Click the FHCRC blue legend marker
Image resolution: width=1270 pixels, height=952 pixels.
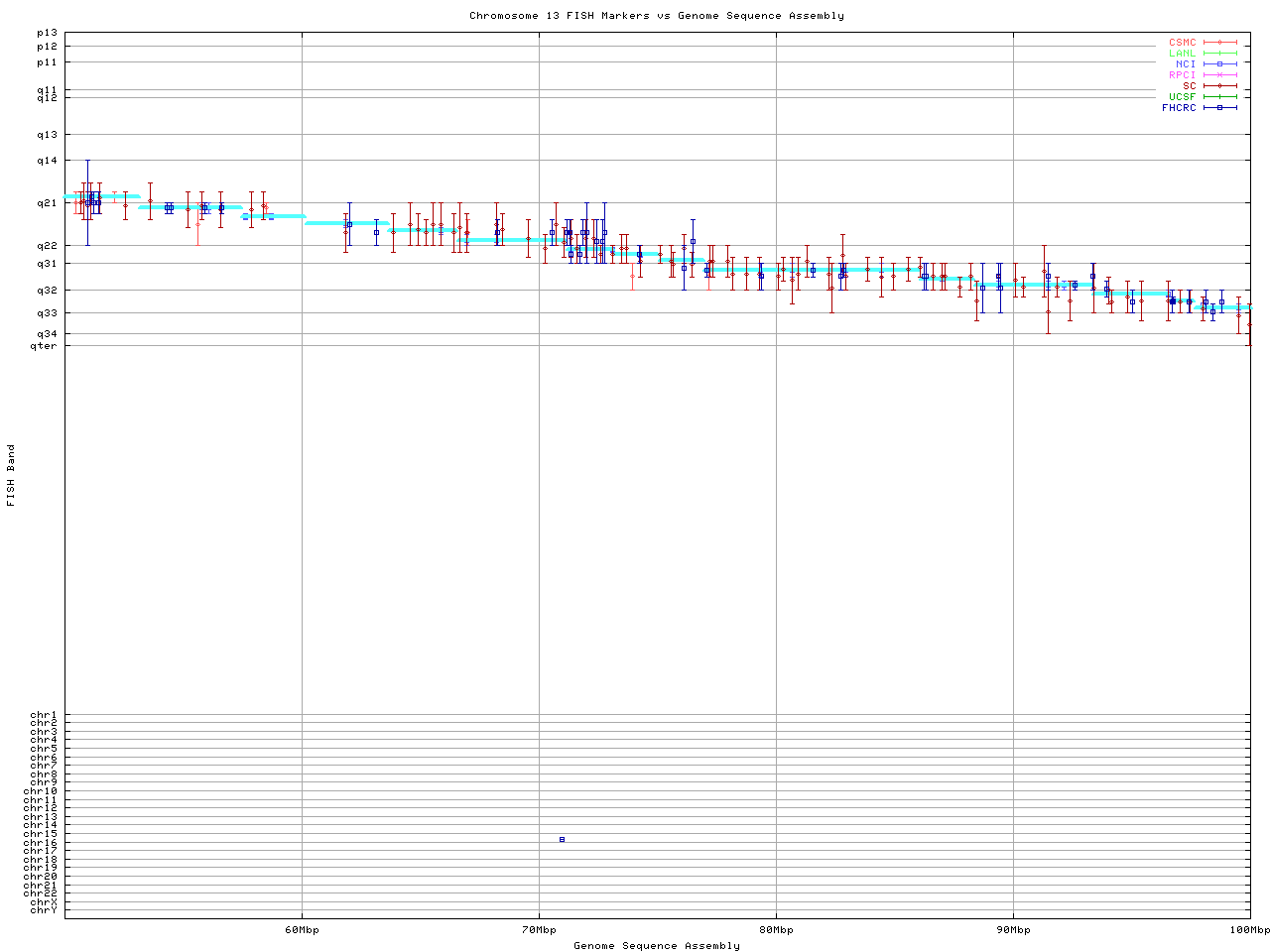tap(1219, 108)
